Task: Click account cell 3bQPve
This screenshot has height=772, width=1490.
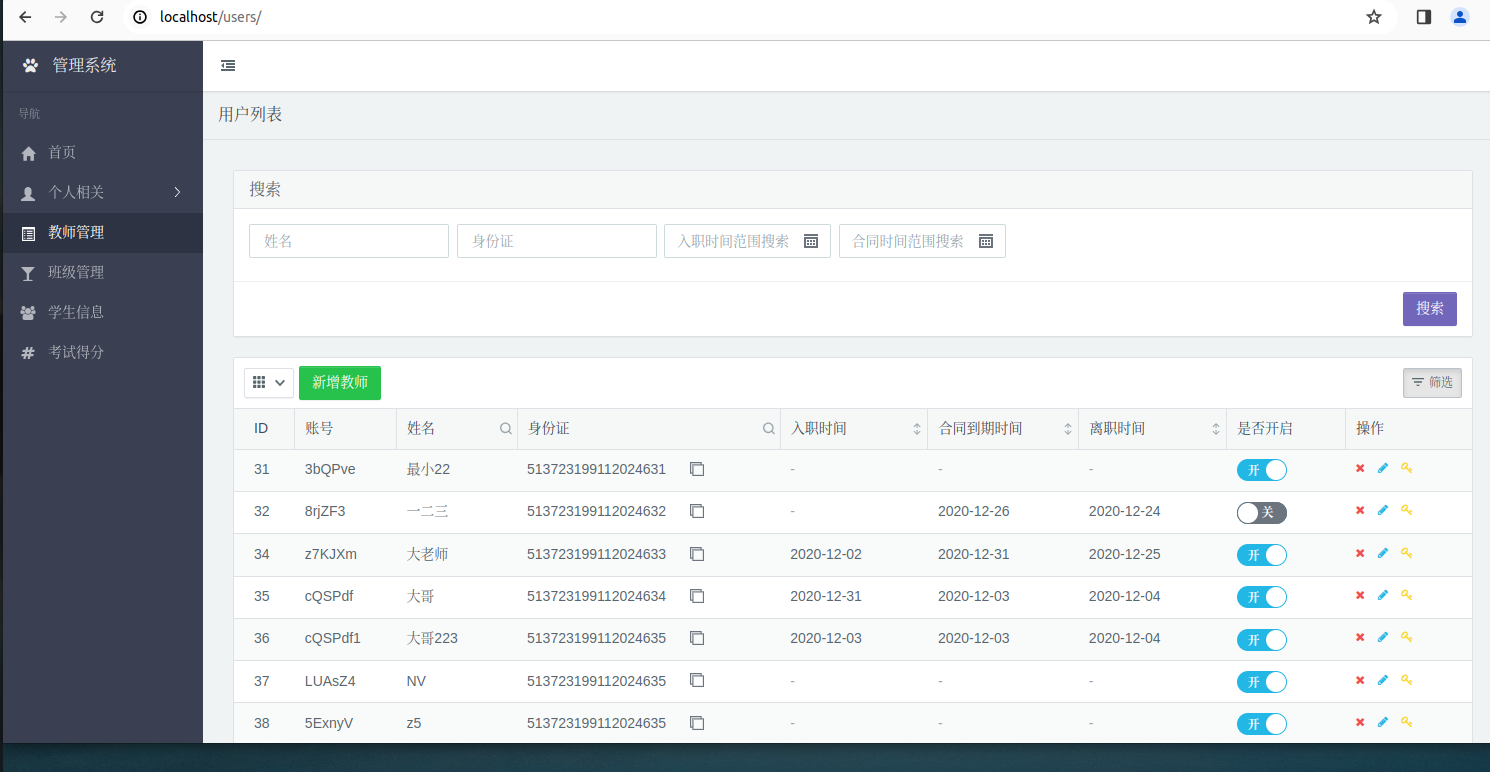Action: point(330,469)
